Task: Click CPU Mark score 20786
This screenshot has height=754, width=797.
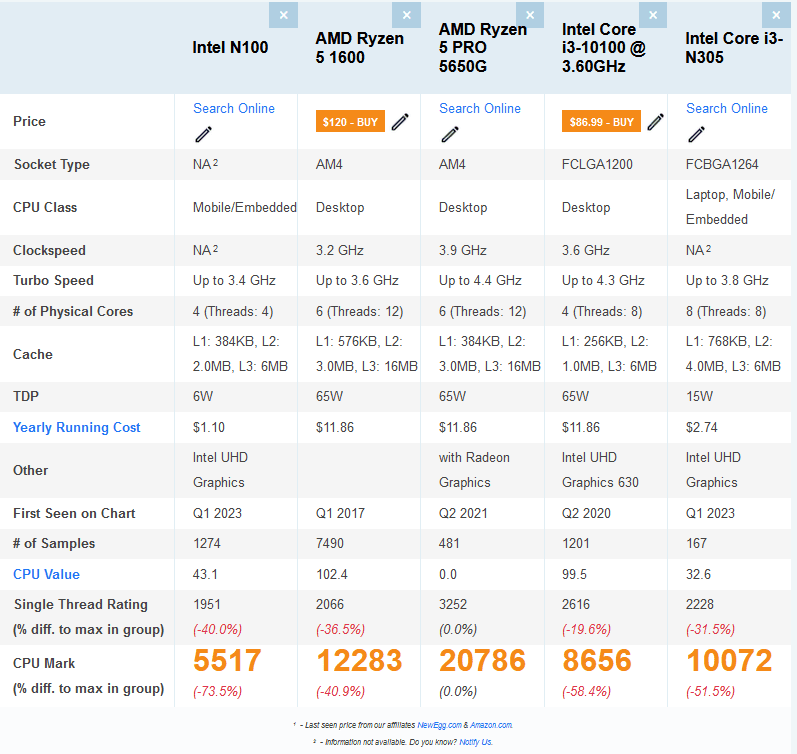Action: (x=482, y=661)
